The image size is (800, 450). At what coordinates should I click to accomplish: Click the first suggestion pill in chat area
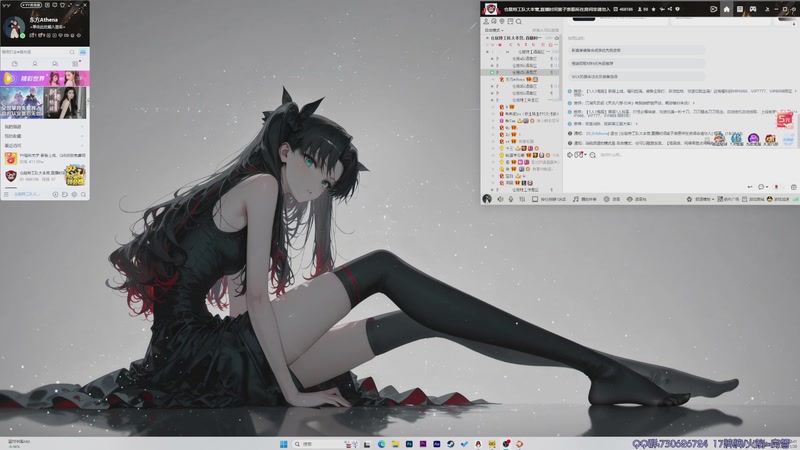(636, 51)
